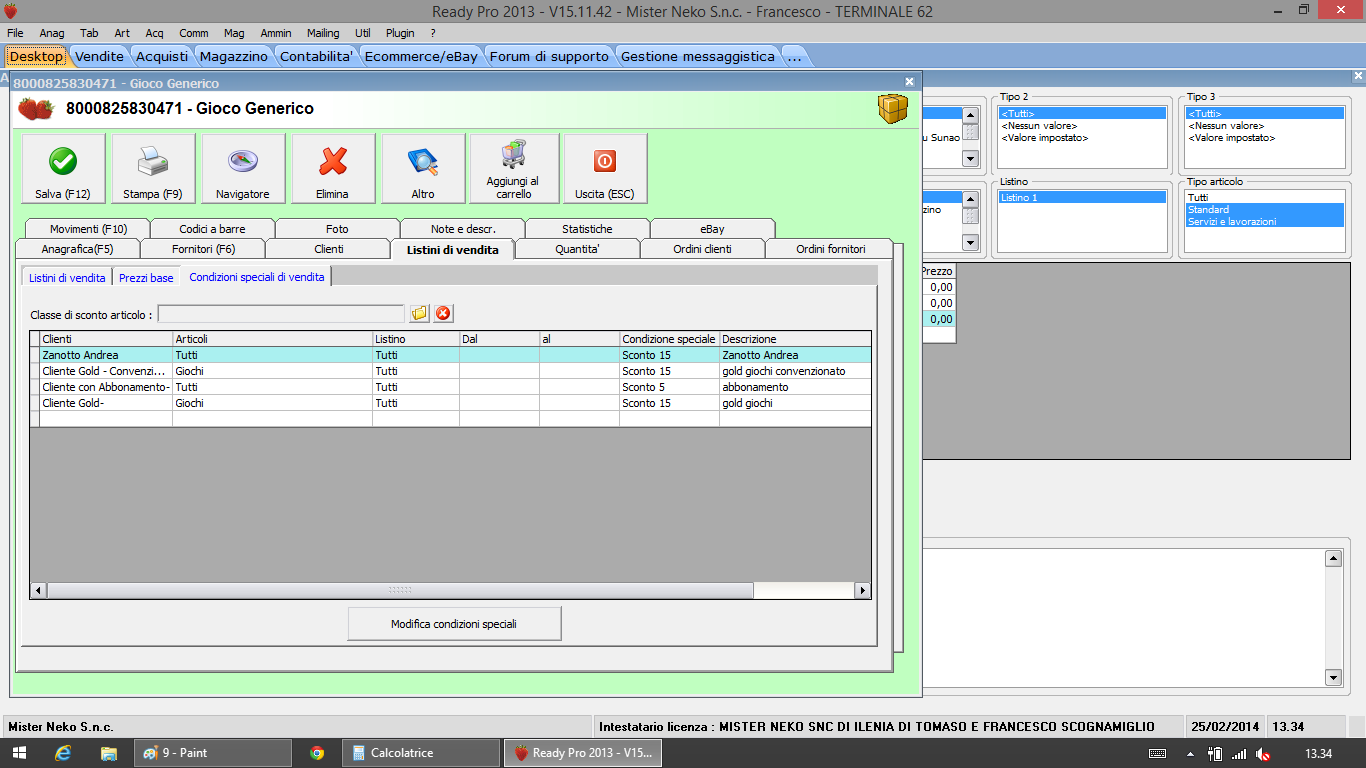Select Servizi e lavorazioni in Tipo articolo
The image size is (1366, 768).
coord(1265,222)
